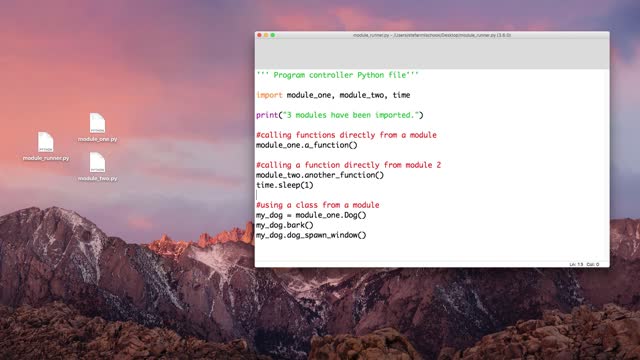Screen dimensions: 640x360
Task: Click 'module_two,' in the import line
Action: (x=363, y=95)
